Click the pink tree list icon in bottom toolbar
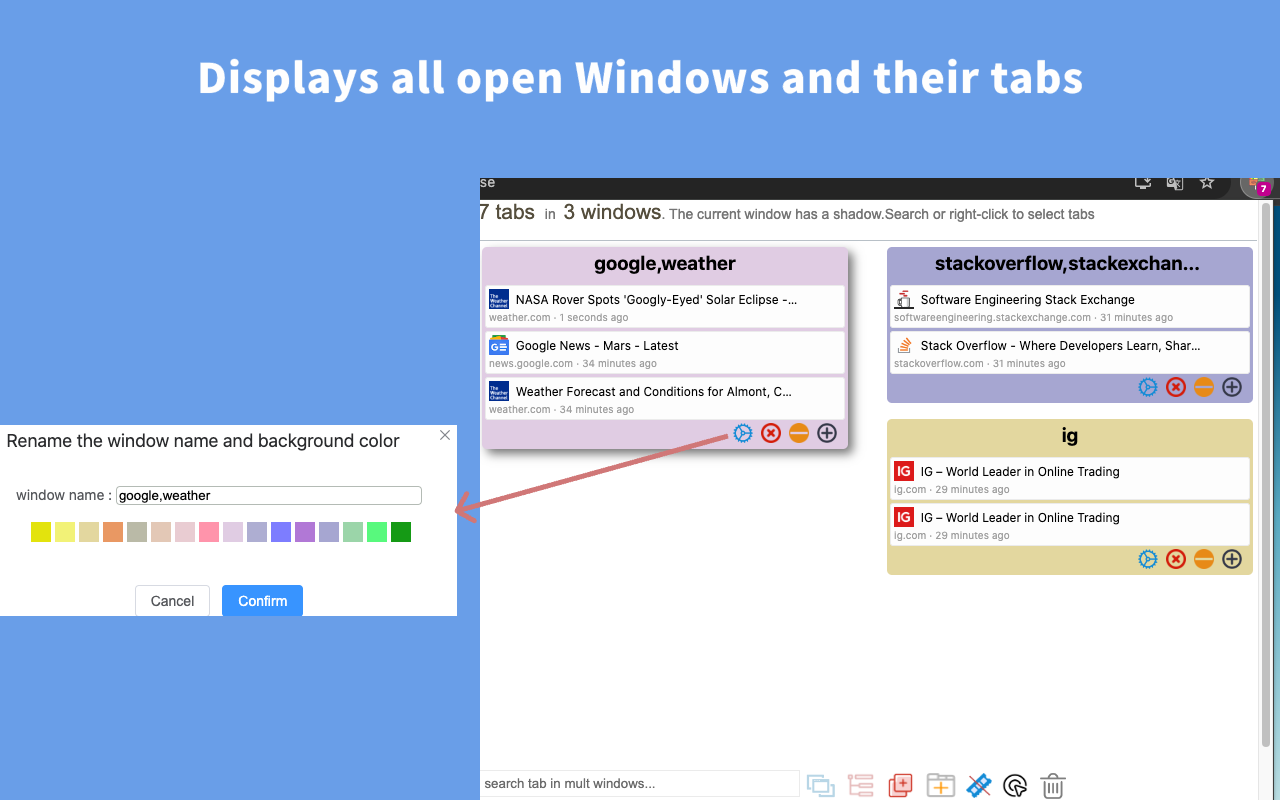Viewport: 1280px width, 800px height. click(x=860, y=785)
